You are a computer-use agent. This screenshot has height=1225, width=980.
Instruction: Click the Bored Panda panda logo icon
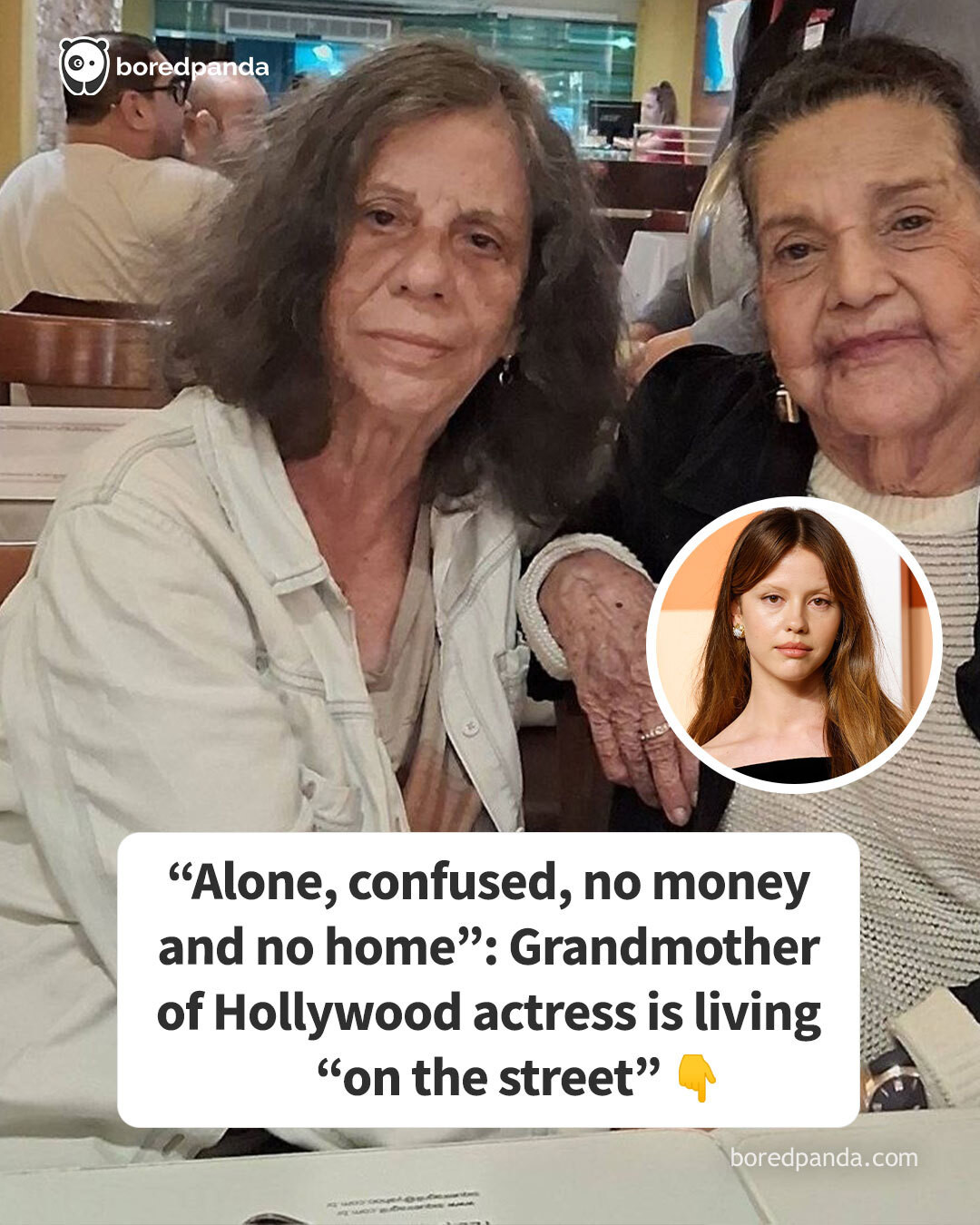point(84,66)
